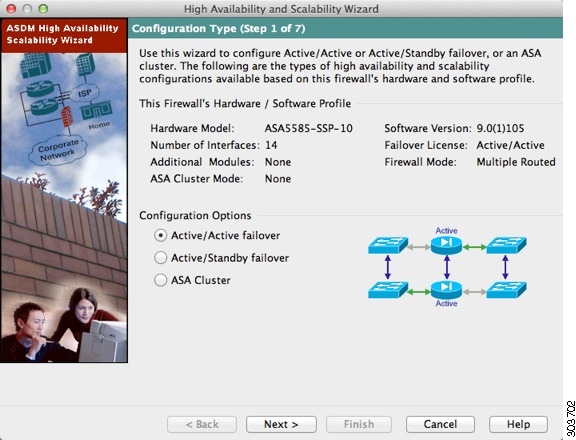Close the wizard window with red button
The image size is (576, 440).
(x=11, y=8)
